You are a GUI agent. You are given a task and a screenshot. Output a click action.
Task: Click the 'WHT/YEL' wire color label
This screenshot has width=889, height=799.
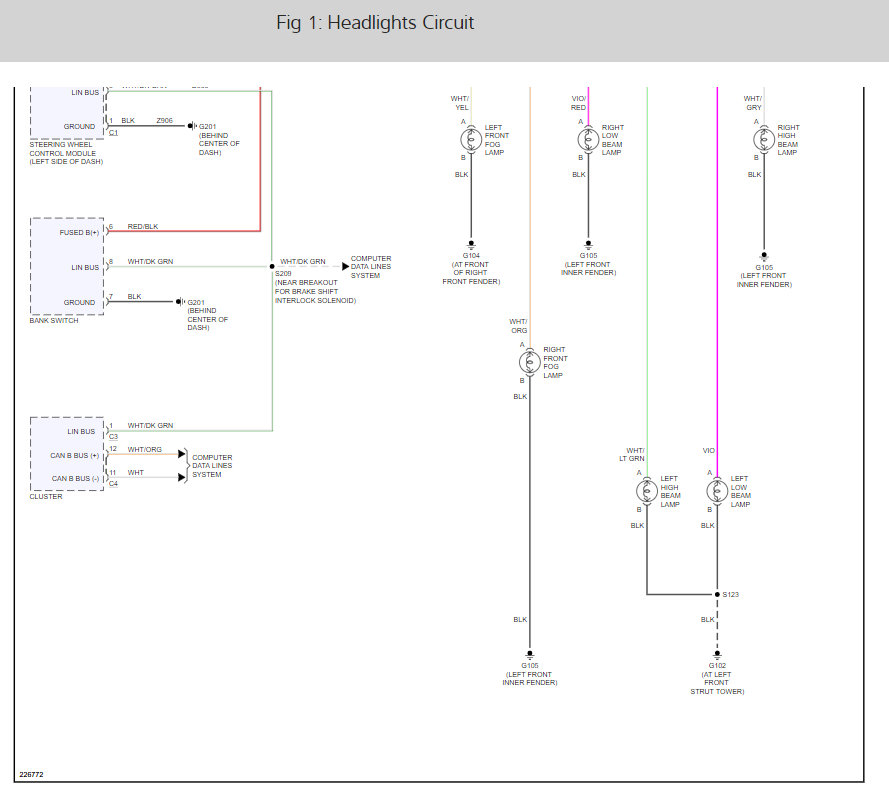click(x=460, y=103)
